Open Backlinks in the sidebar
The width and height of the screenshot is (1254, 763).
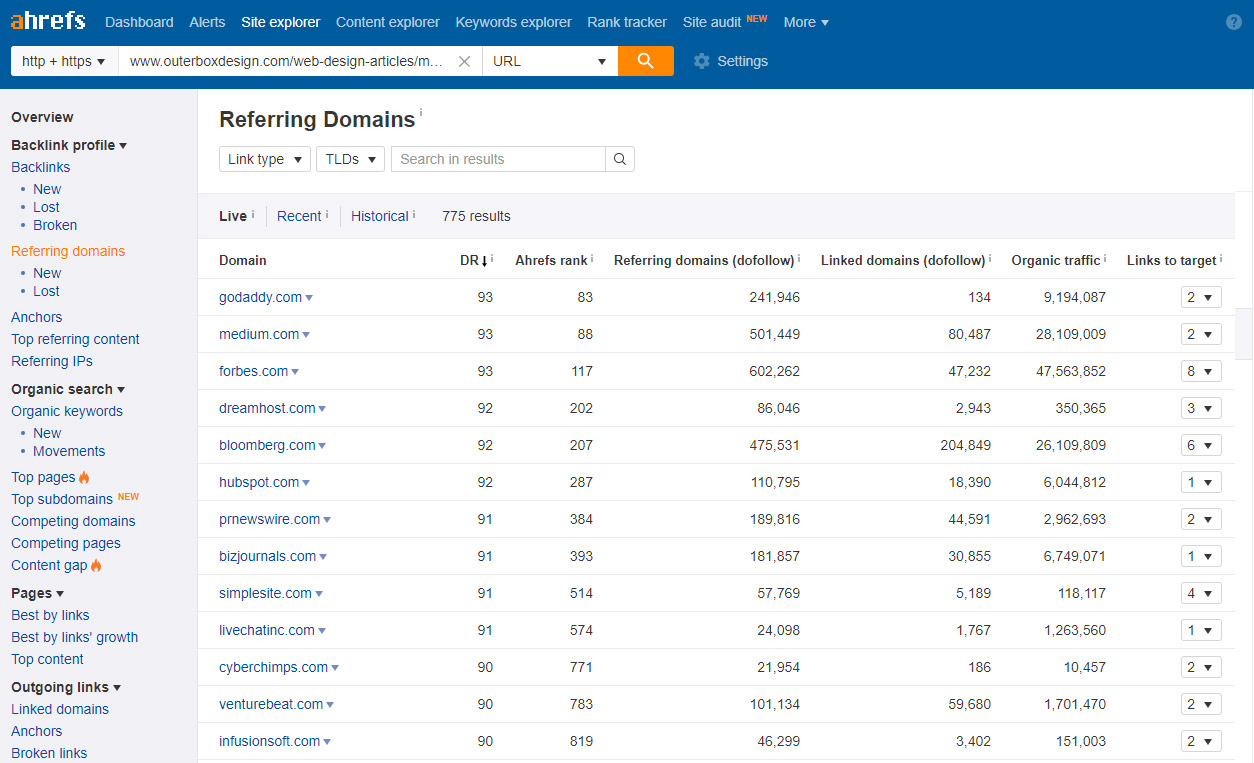(41, 167)
